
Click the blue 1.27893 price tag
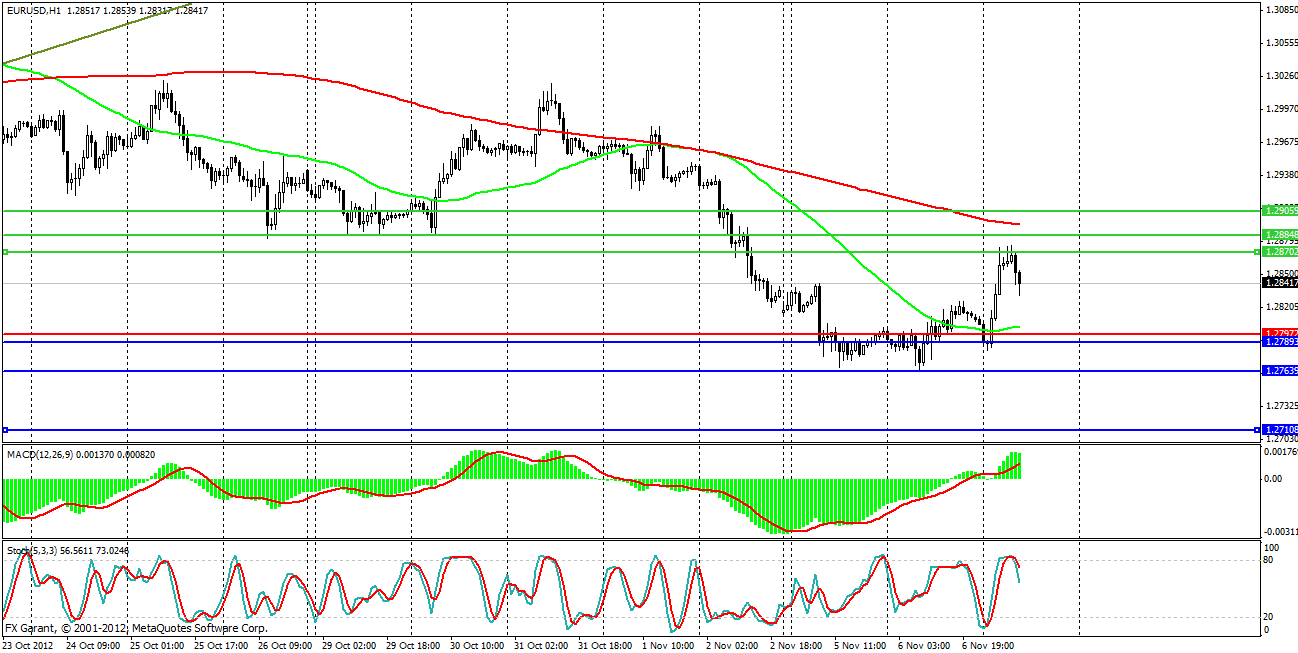click(x=1280, y=342)
